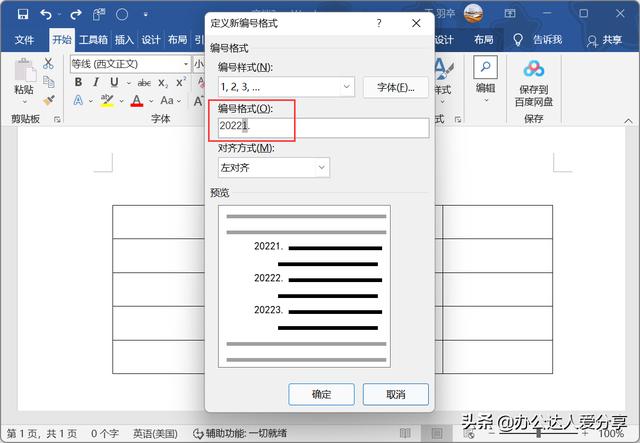Open the 编辑 (Editing) search icon
Image resolution: width=640 pixels, height=443 pixels.
tap(485, 67)
